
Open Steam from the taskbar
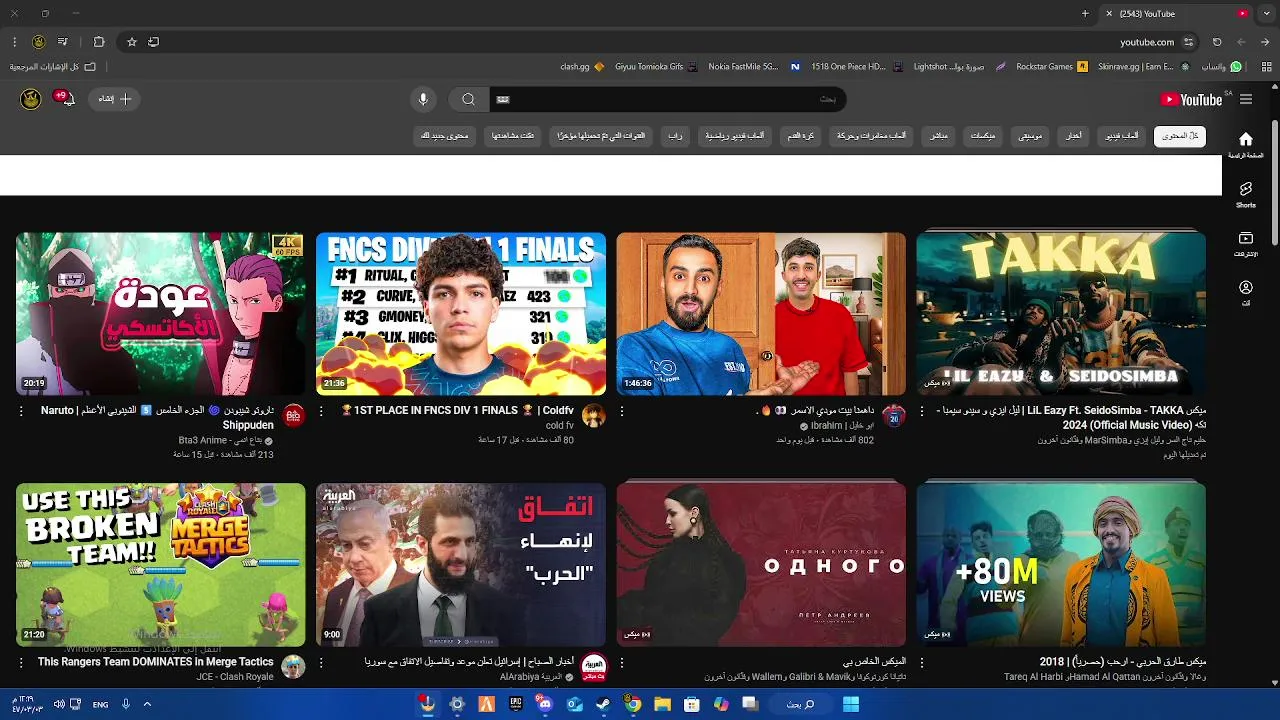pyautogui.click(x=603, y=704)
